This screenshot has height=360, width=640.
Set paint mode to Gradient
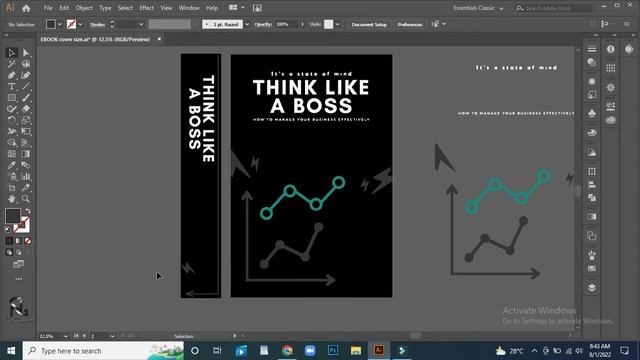click(18, 241)
